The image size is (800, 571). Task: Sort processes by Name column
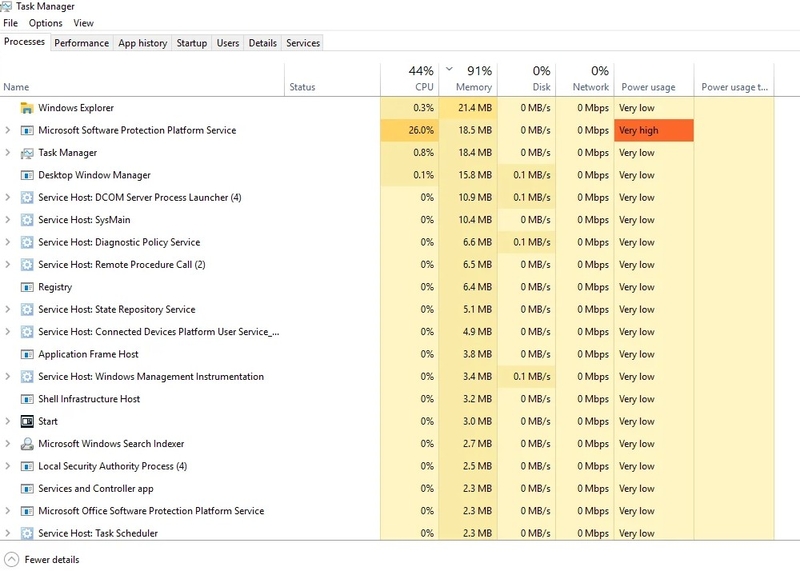click(142, 80)
